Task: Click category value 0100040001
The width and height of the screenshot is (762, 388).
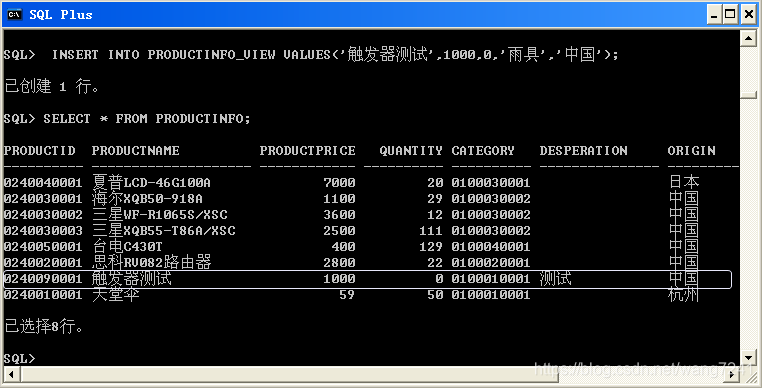Action: 491,247
